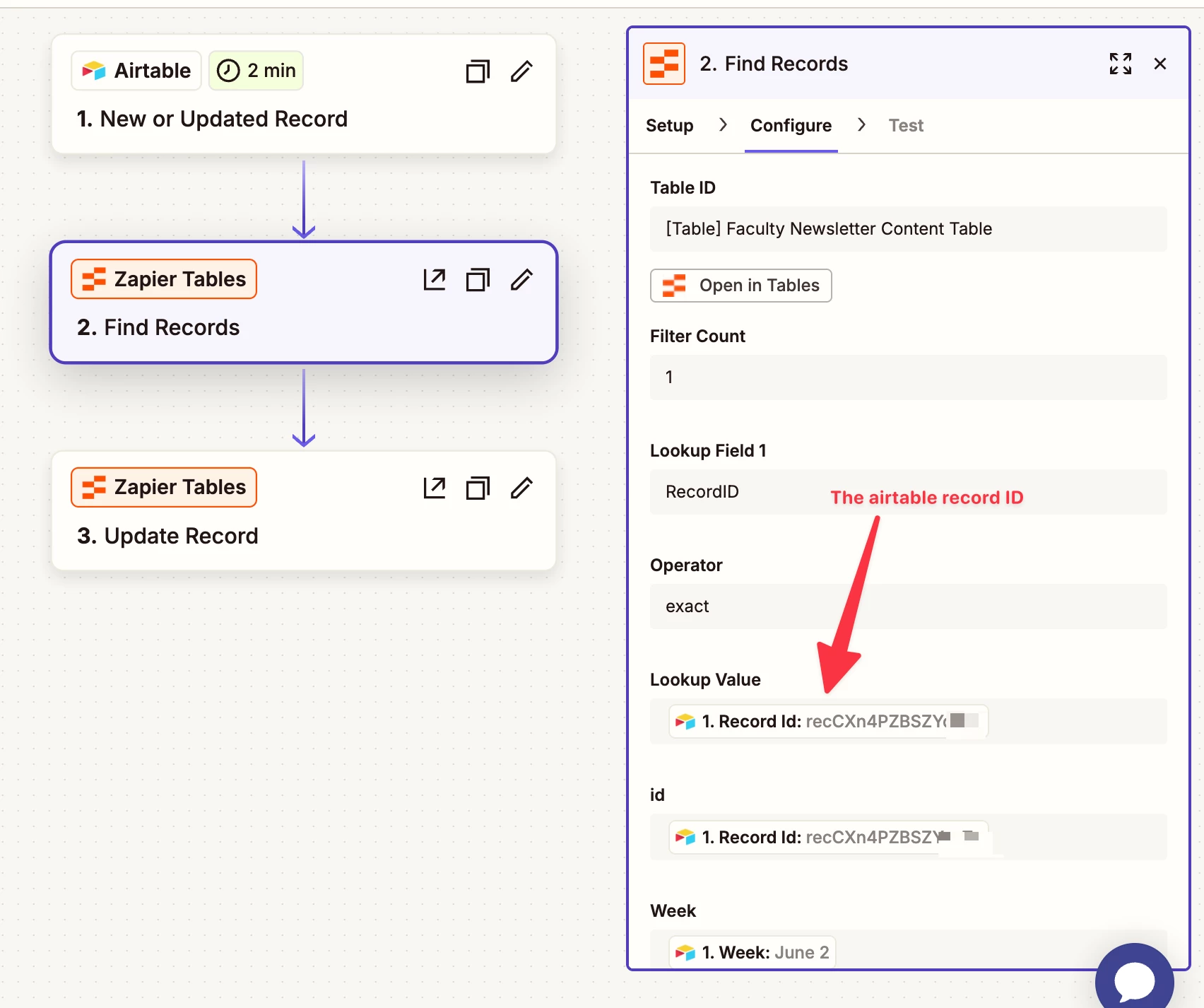Screen dimensions: 1204x1008
Task: Expand the Find Records panel to fullscreen
Action: [x=1121, y=64]
